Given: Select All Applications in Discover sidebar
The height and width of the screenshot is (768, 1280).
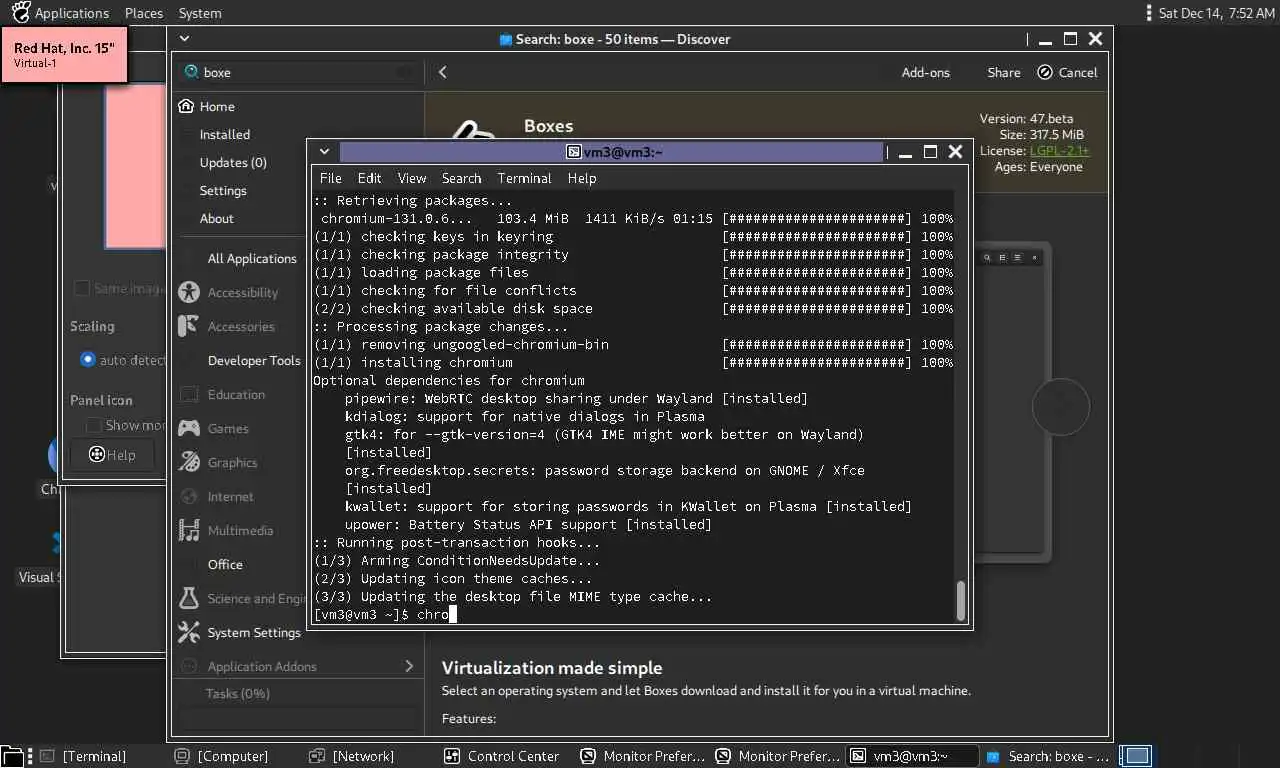Looking at the screenshot, I should (x=252, y=258).
